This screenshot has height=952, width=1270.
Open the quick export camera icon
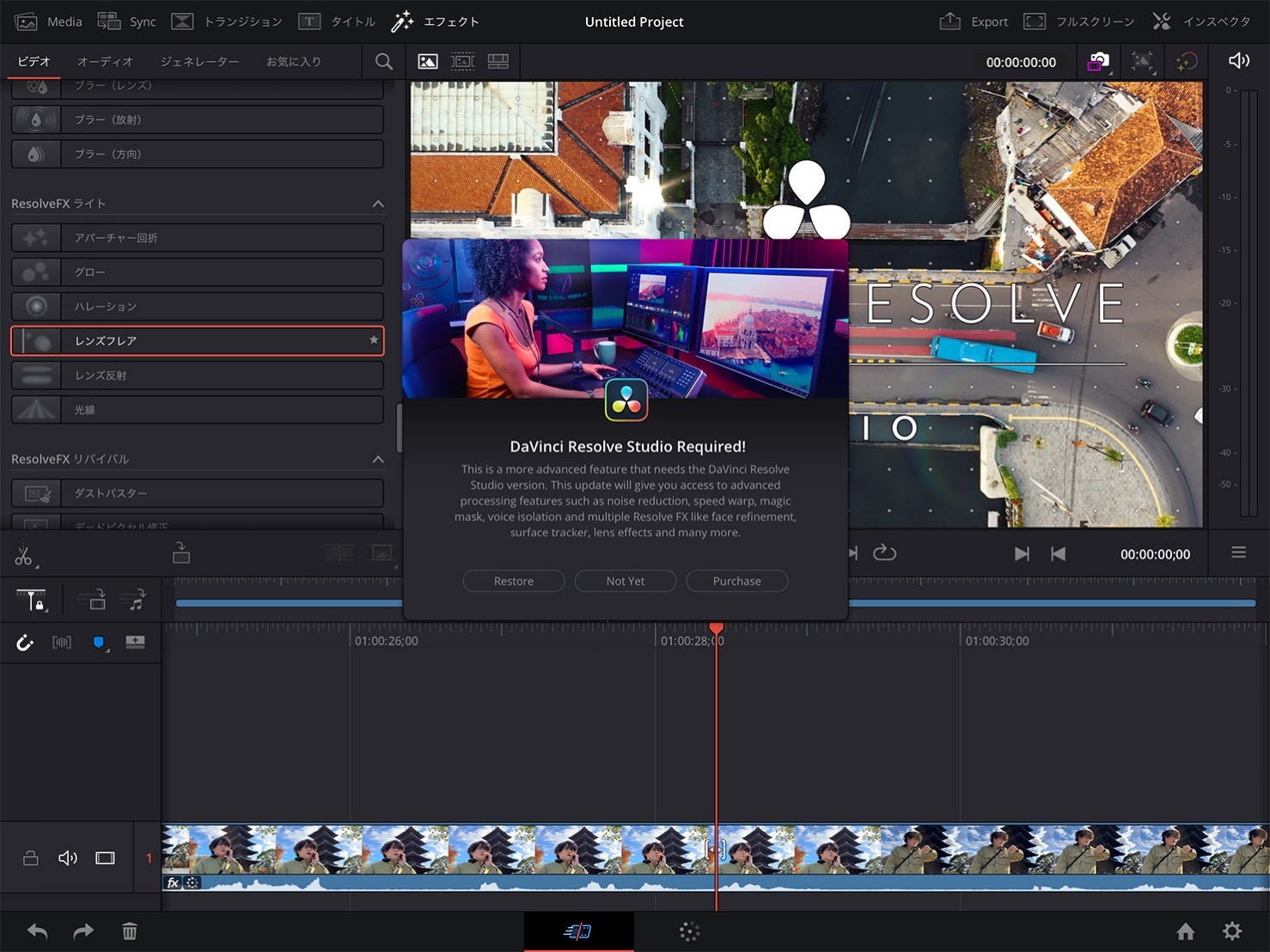1098,61
